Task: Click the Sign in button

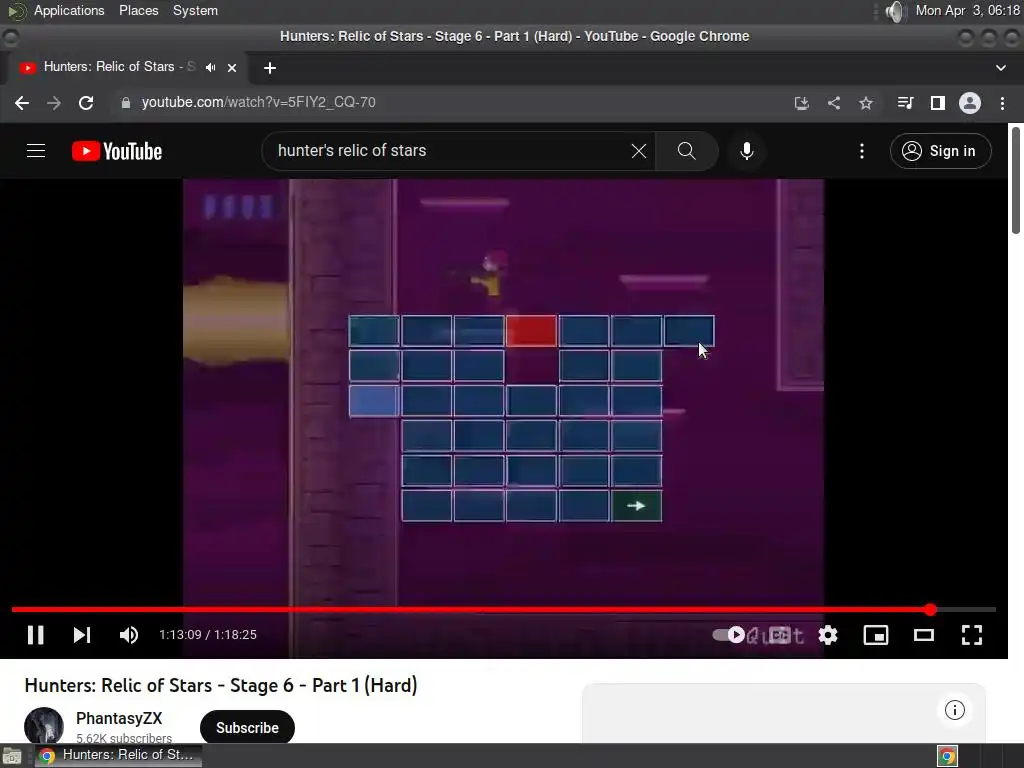Action: tap(940, 151)
